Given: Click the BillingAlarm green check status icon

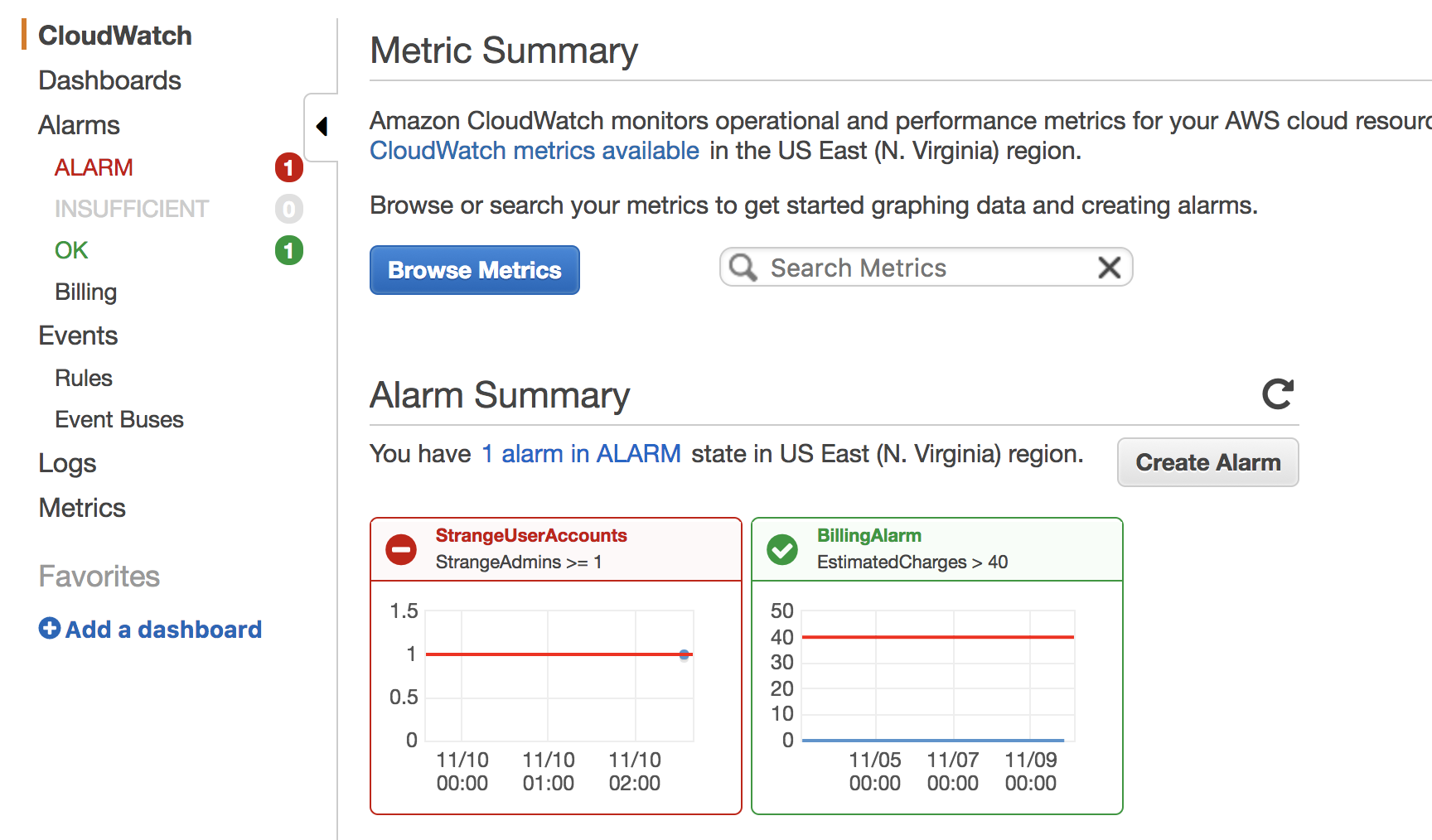Looking at the screenshot, I should (x=782, y=548).
